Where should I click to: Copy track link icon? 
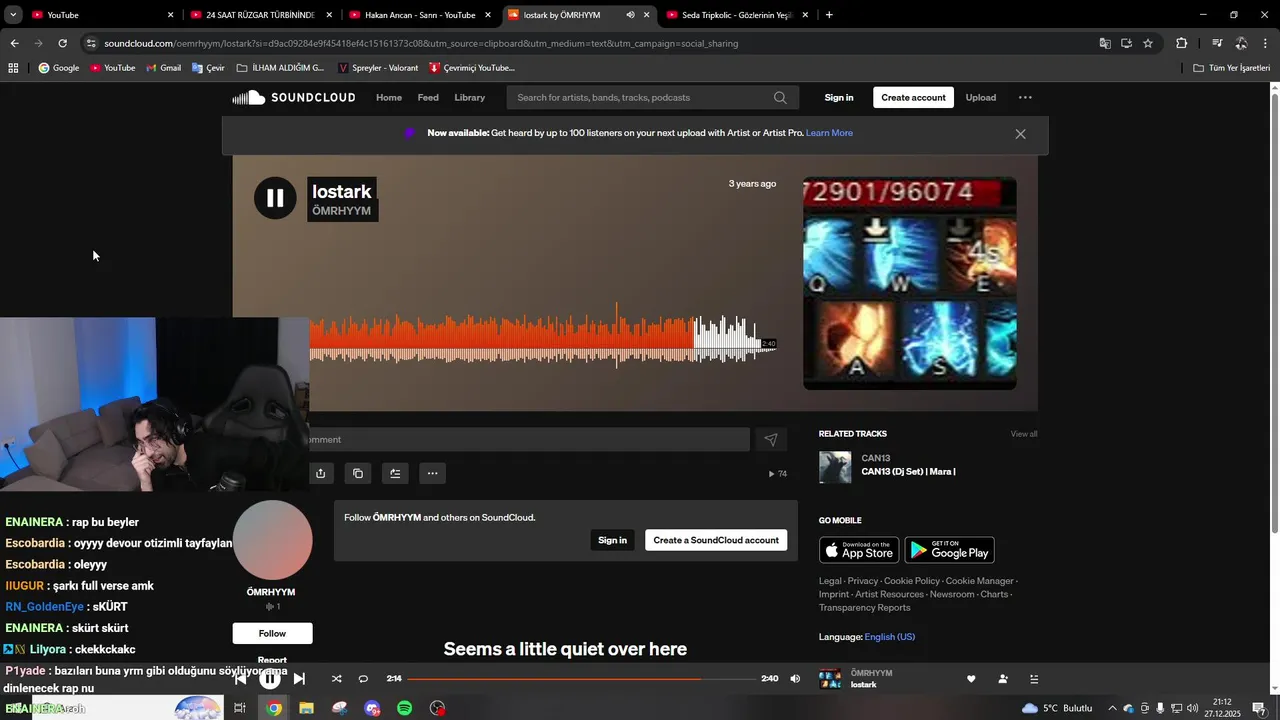point(358,473)
